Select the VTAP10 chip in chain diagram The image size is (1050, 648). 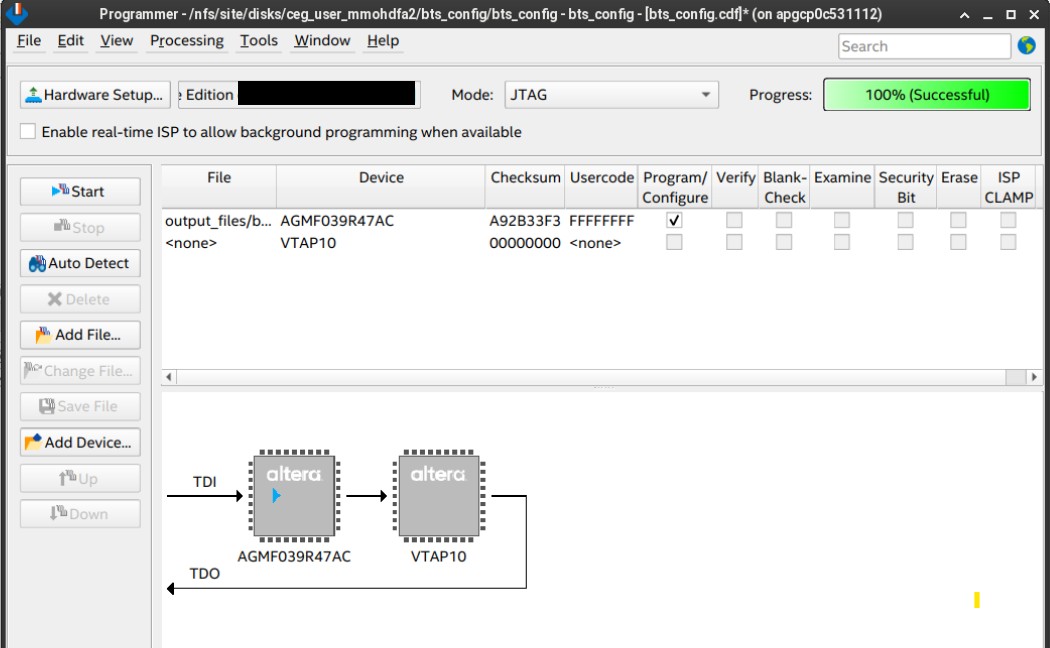pyautogui.click(x=438, y=497)
